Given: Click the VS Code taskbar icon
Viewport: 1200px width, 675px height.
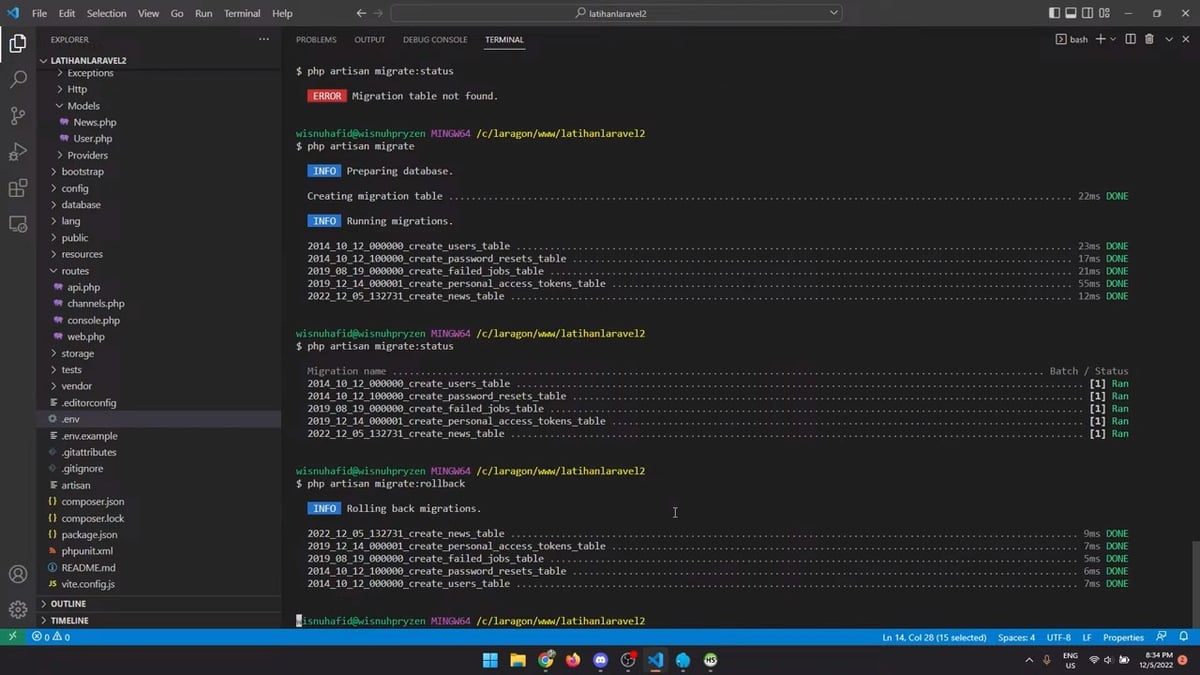Looking at the screenshot, I should [x=655, y=660].
